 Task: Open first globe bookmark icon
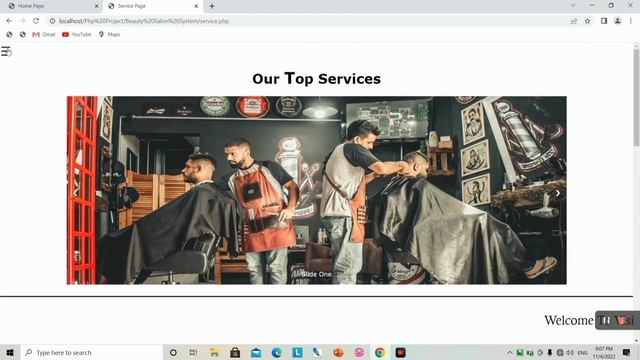9,34
